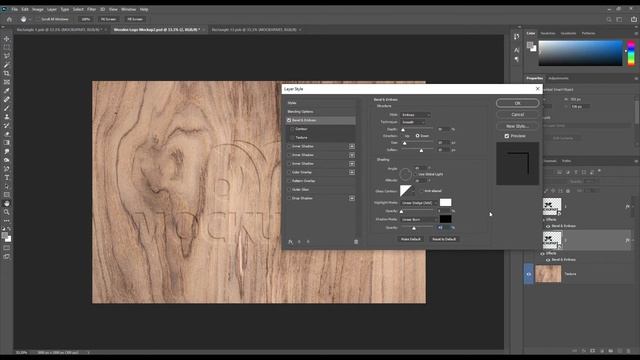Viewport: 640px width, 360px height.
Task: Select the Spot Healing Brush tool
Action: pyautogui.click(x=7, y=100)
